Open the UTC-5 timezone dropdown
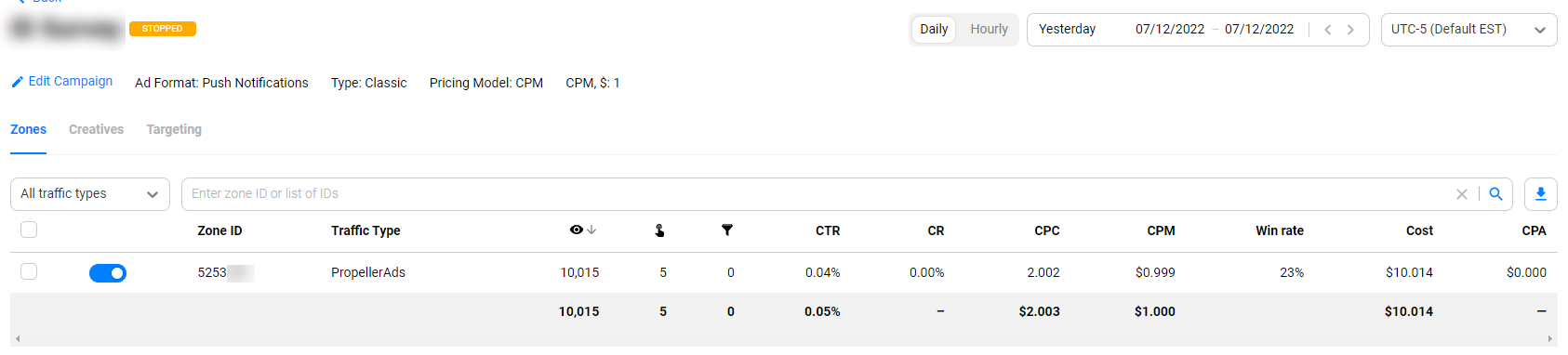Image resolution: width=1568 pixels, height=355 pixels. pos(1468,30)
